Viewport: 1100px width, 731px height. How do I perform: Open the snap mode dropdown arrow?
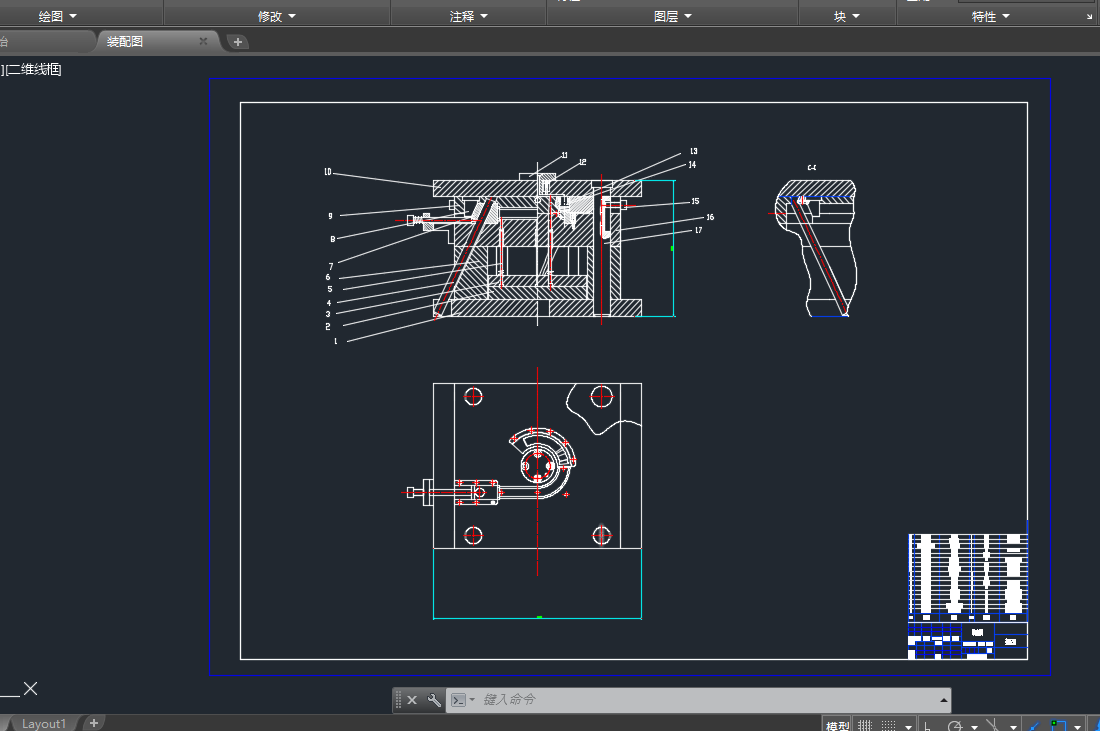click(x=908, y=726)
